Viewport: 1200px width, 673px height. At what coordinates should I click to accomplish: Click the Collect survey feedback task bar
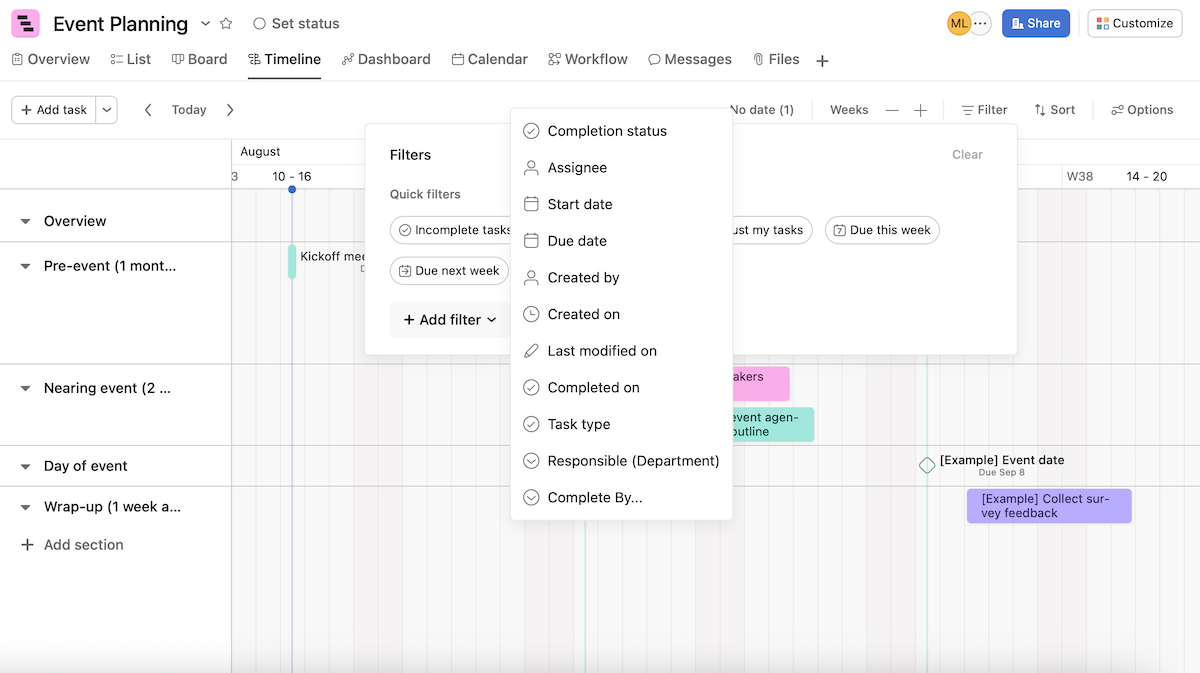1048,506
